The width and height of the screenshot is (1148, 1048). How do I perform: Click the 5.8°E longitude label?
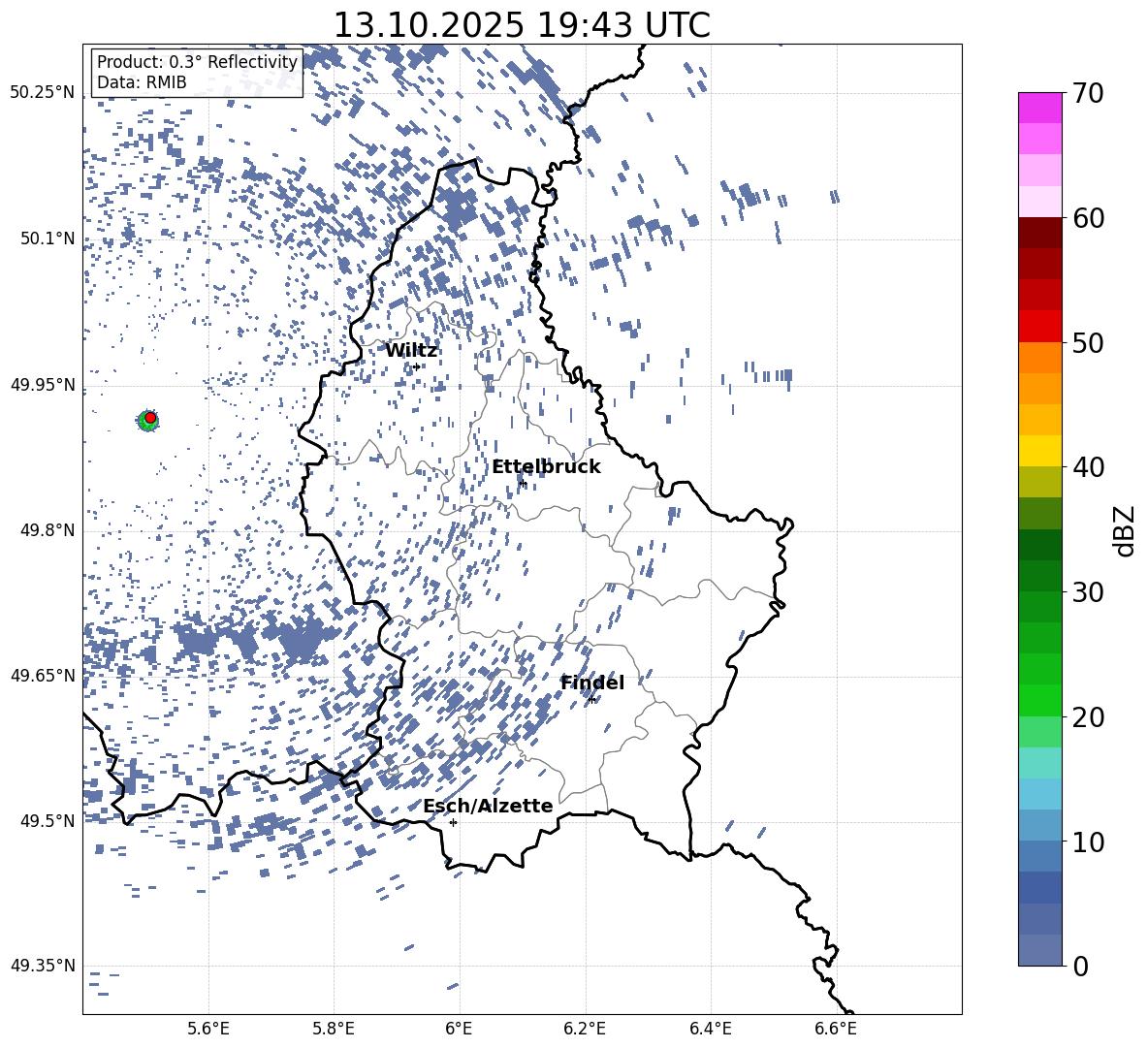(x=334, y=1029)
